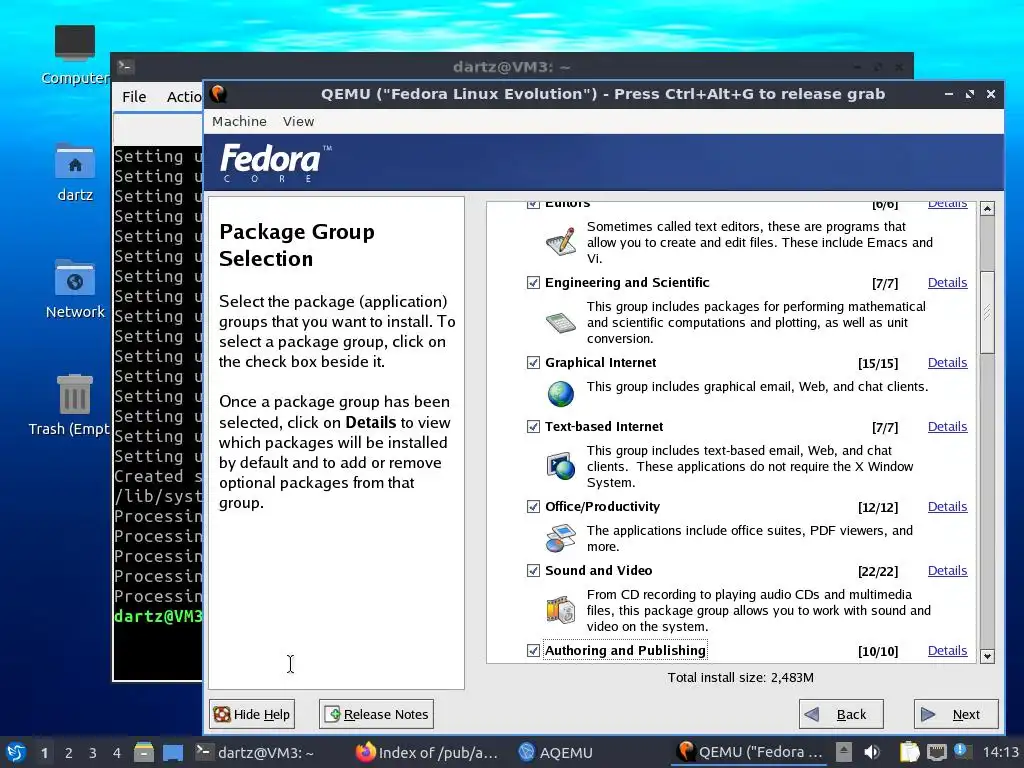Click the Total install size: 2,483M text
Screen dimensions: 1024x768
pos(741,678)
